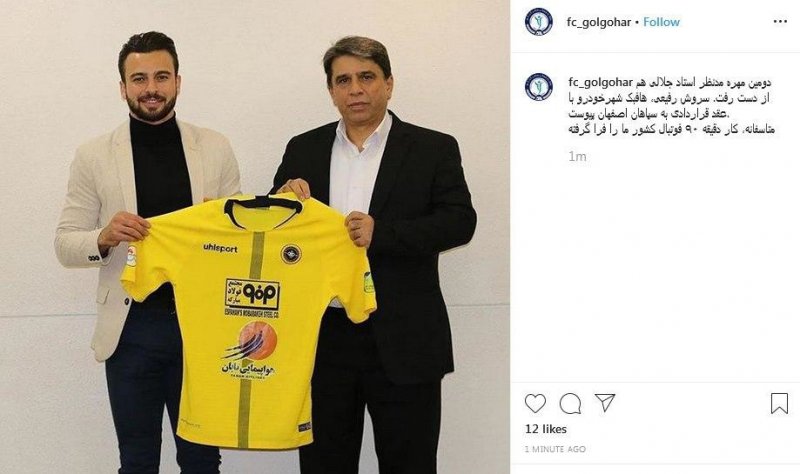Follow the fc_golgohar account
Viewport: 800px width, 474px height.
tap(661, 22)
